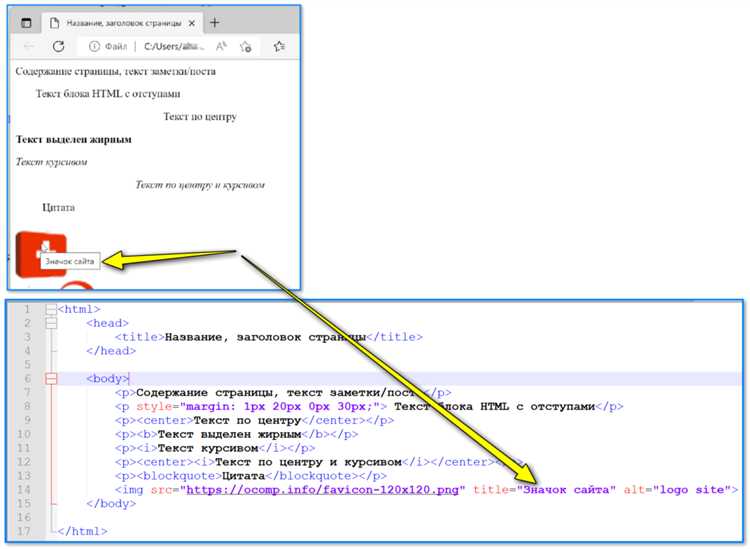Click the title attribute value in line 14
Viewport: 750px width, 549px height.
pos(566,490)
